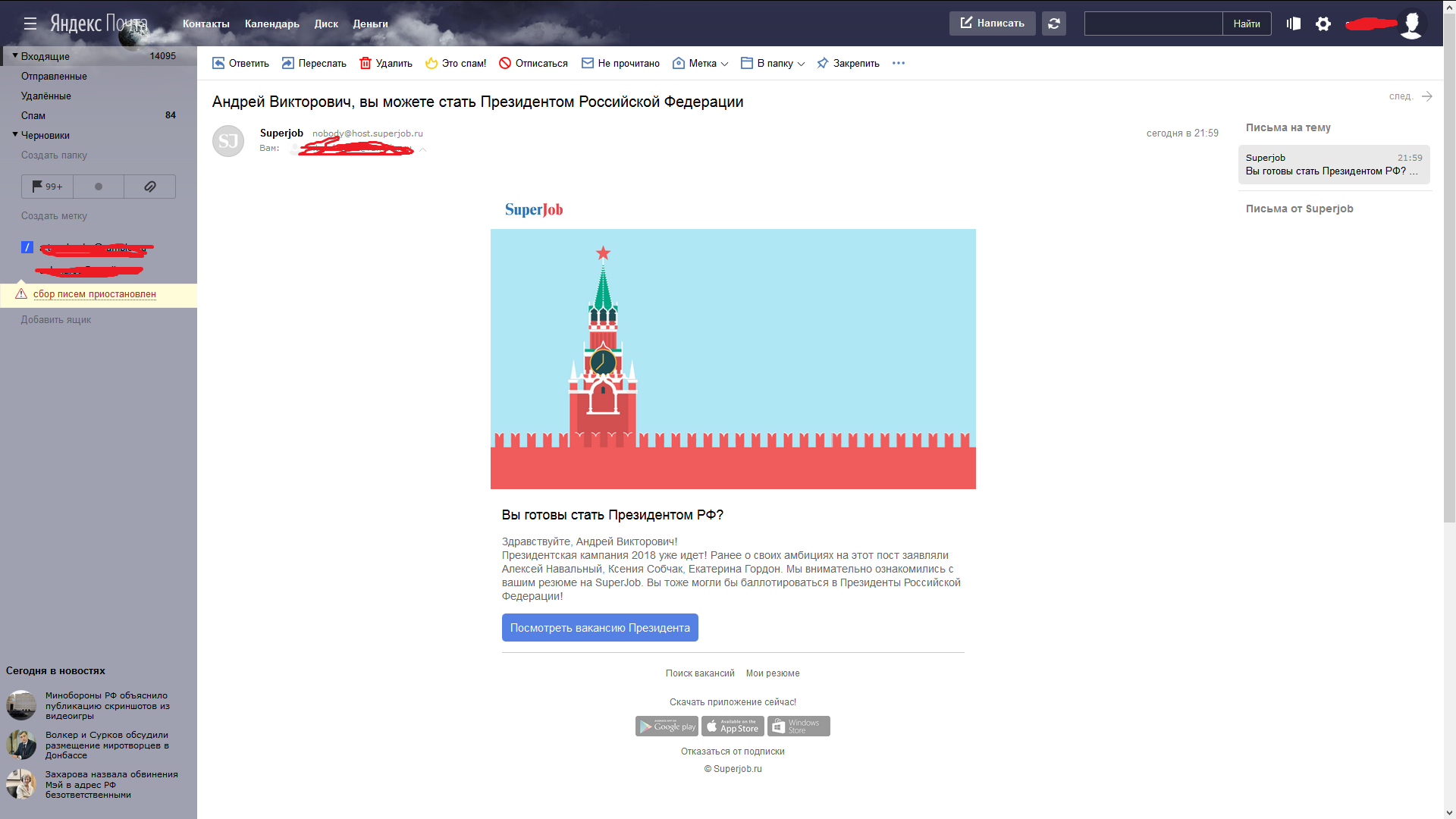Open the hamburger menu icon
This screenshot has height=819, width=1456.
tap(30, 24)
